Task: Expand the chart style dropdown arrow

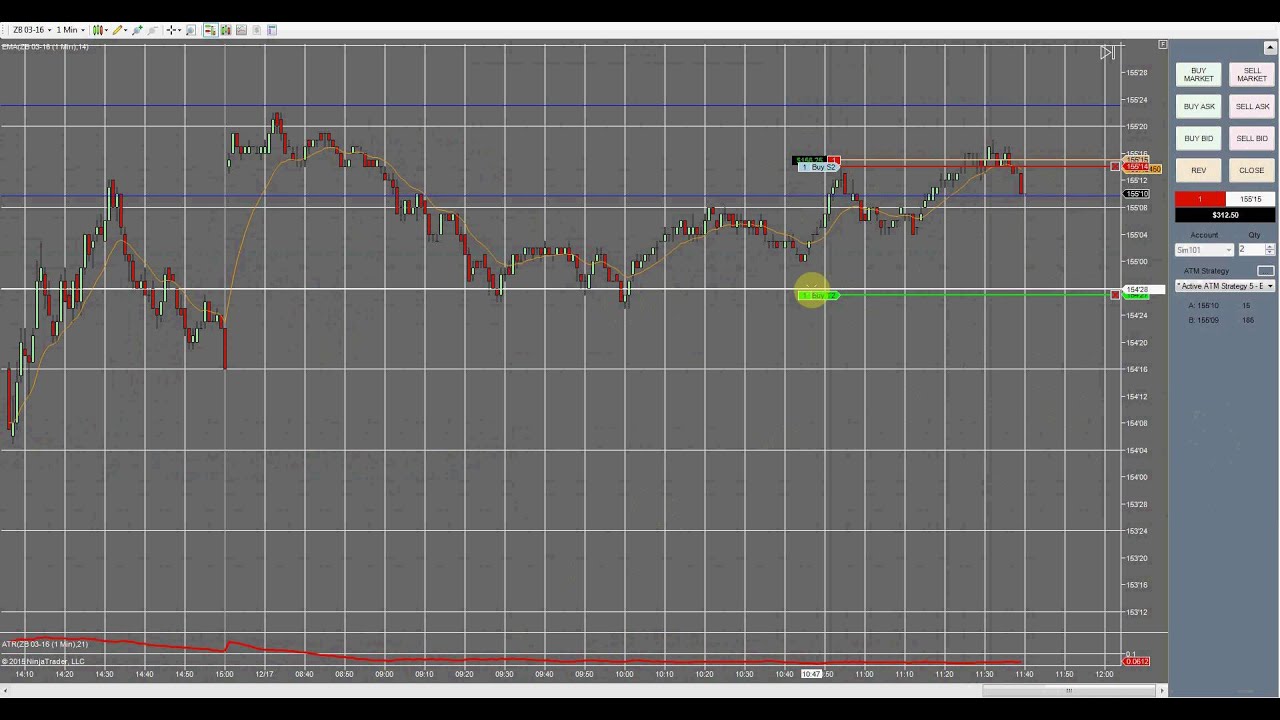Action: coord(107,30)
